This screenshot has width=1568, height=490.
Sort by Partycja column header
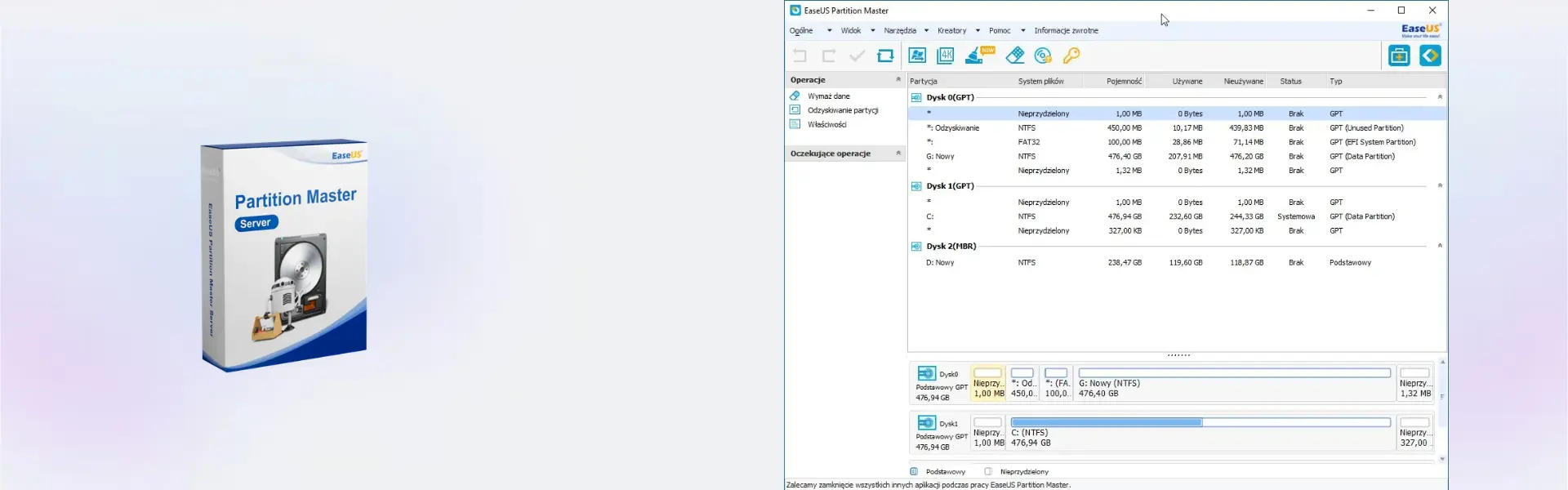pos(924,82)
